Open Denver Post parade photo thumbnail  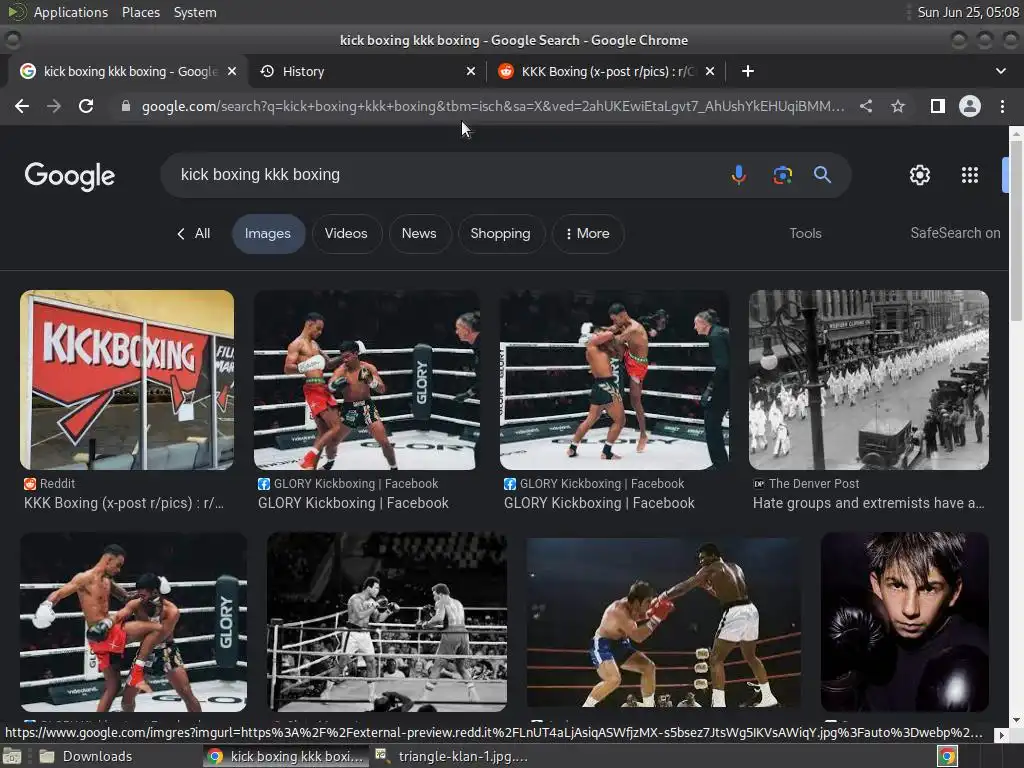coord(869,379)
